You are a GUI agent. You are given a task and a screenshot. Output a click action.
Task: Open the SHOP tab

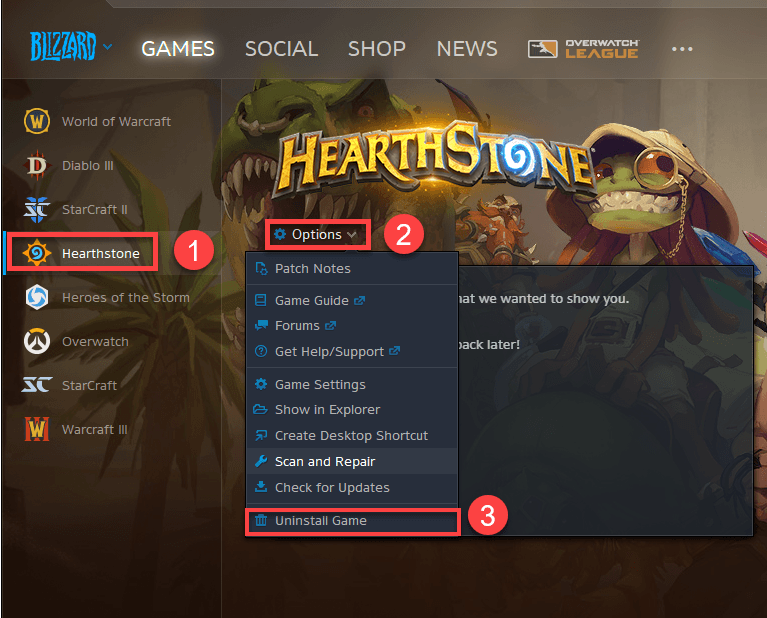[x=377, y=49]
